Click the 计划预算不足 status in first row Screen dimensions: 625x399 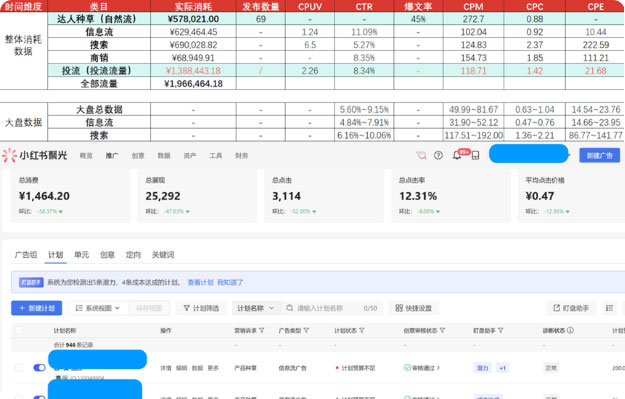[x=356, y=368]
